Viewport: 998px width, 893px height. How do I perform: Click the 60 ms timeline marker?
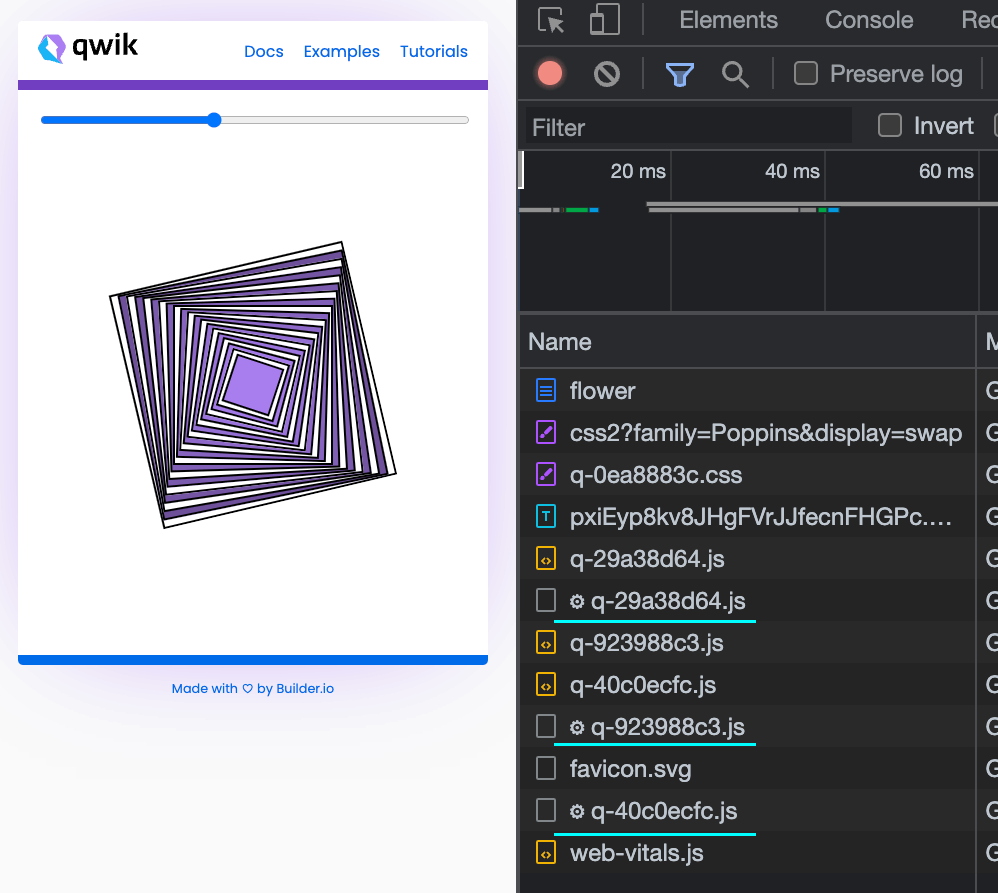click(x=946, y=171)
